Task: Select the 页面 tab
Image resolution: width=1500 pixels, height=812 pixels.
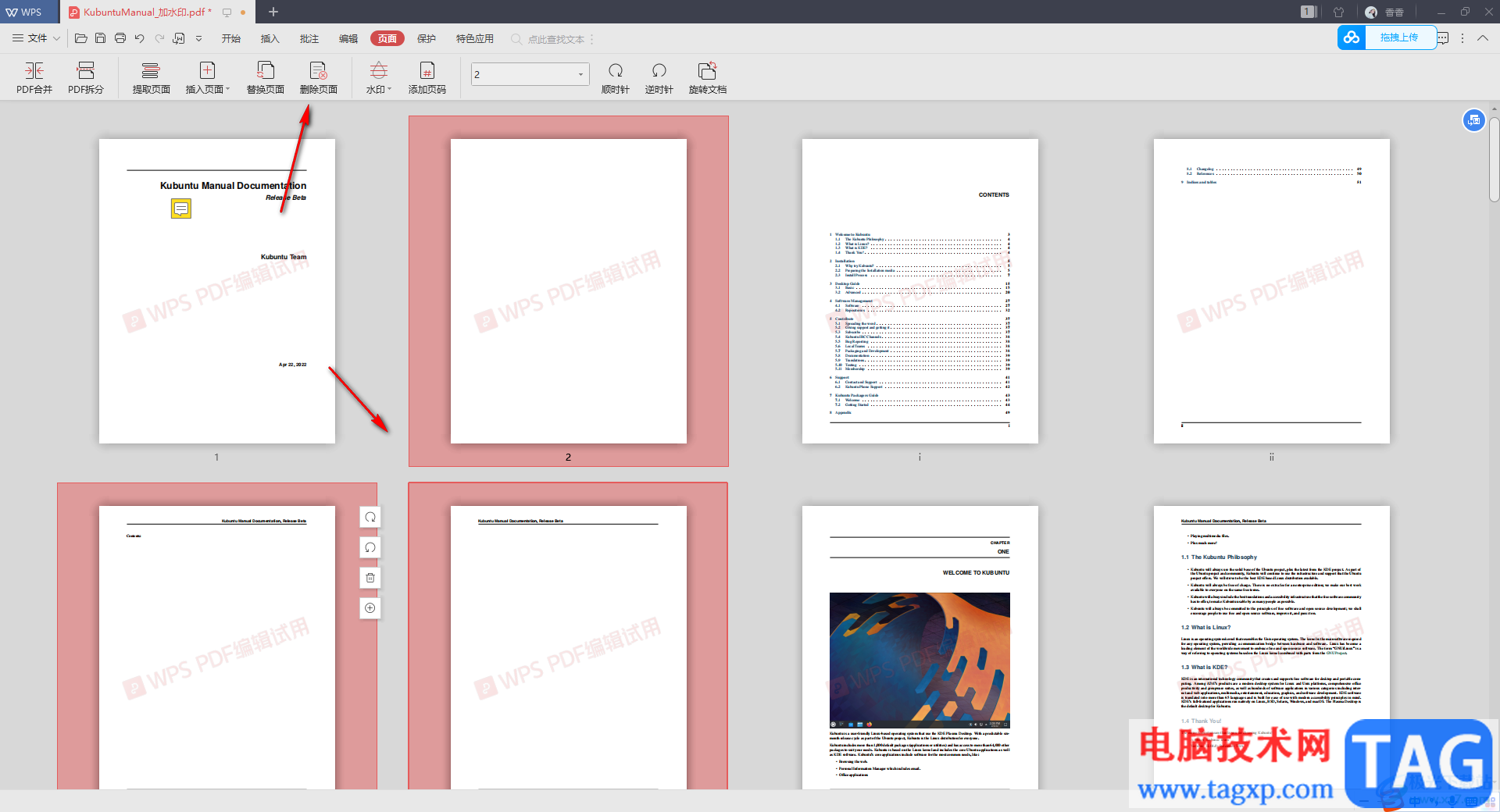Action: (x=387, y=38)
